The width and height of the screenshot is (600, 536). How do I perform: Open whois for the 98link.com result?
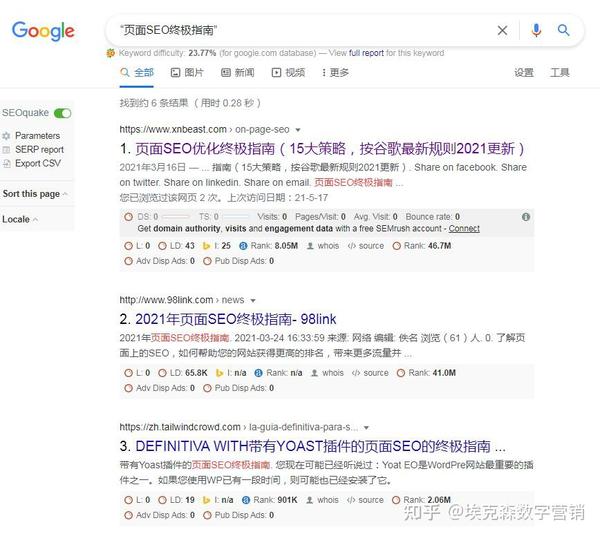pyautogui.click(x=327, y=373)
